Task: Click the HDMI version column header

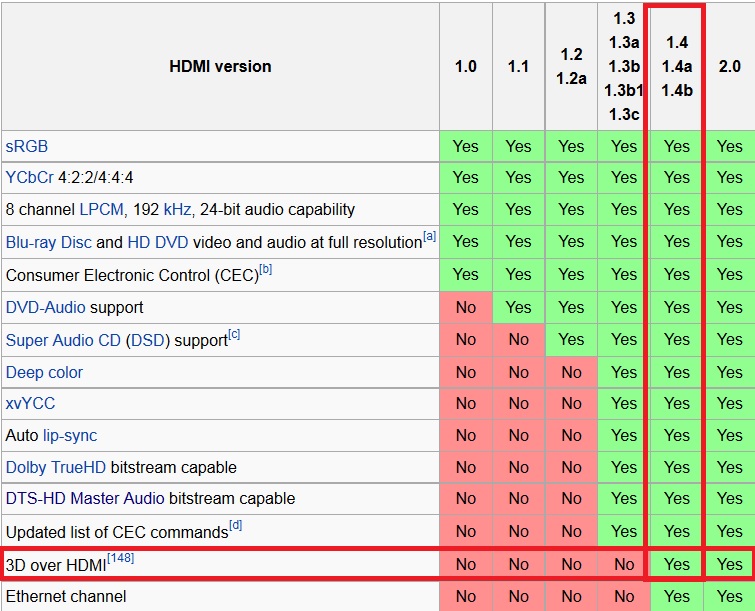Action: [x=220, y=67]
